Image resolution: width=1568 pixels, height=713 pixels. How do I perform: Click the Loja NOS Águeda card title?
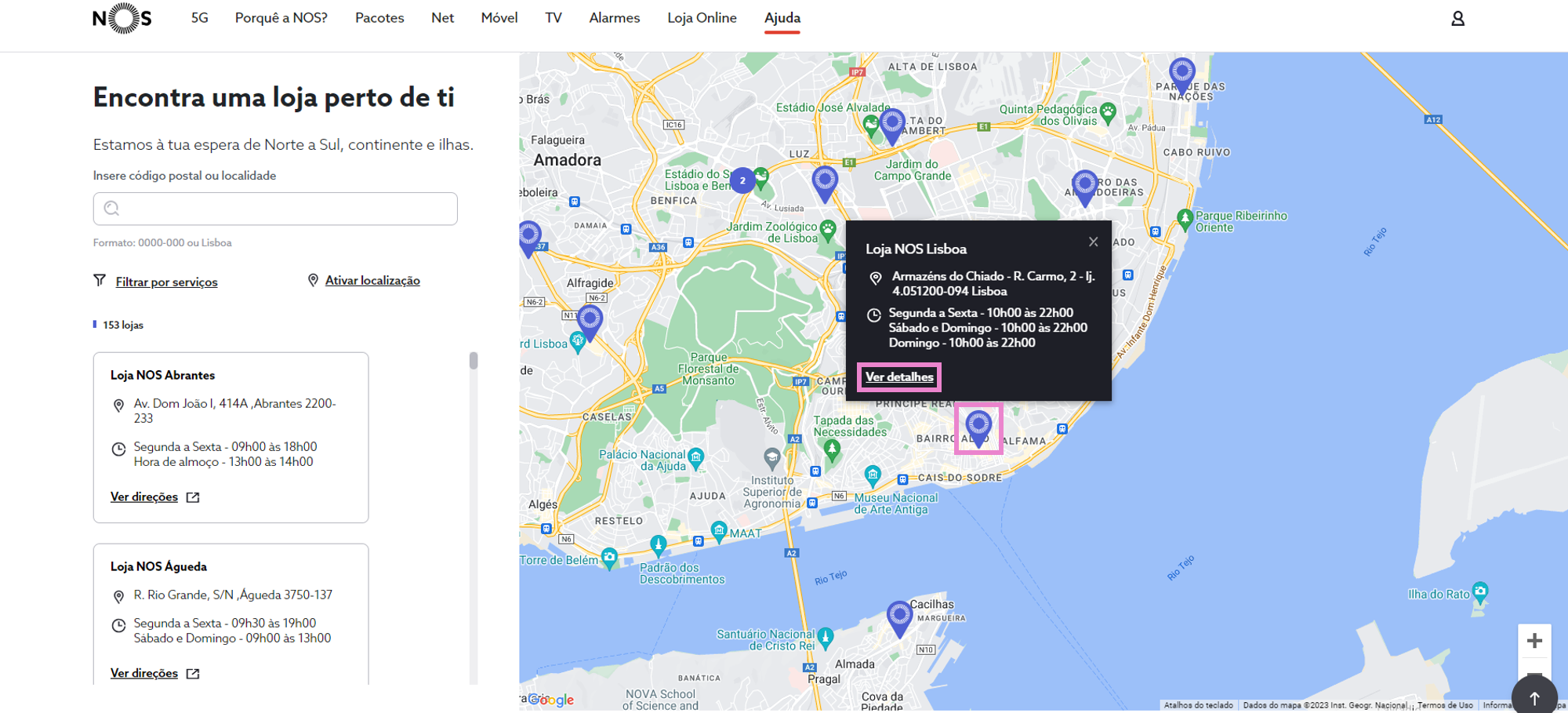(158, 566)
